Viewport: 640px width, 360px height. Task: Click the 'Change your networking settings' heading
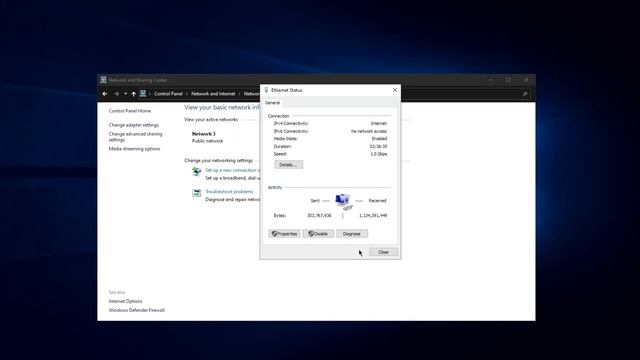coord(218,161)
